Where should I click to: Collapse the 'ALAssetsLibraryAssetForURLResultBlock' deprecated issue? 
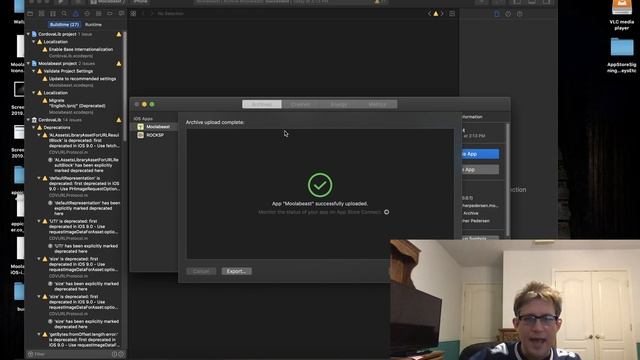(x=39, y=135)
